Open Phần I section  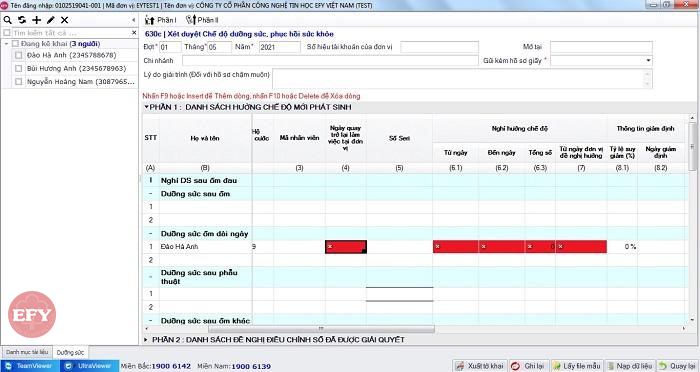pyautogui.click(x=161, y=20)
